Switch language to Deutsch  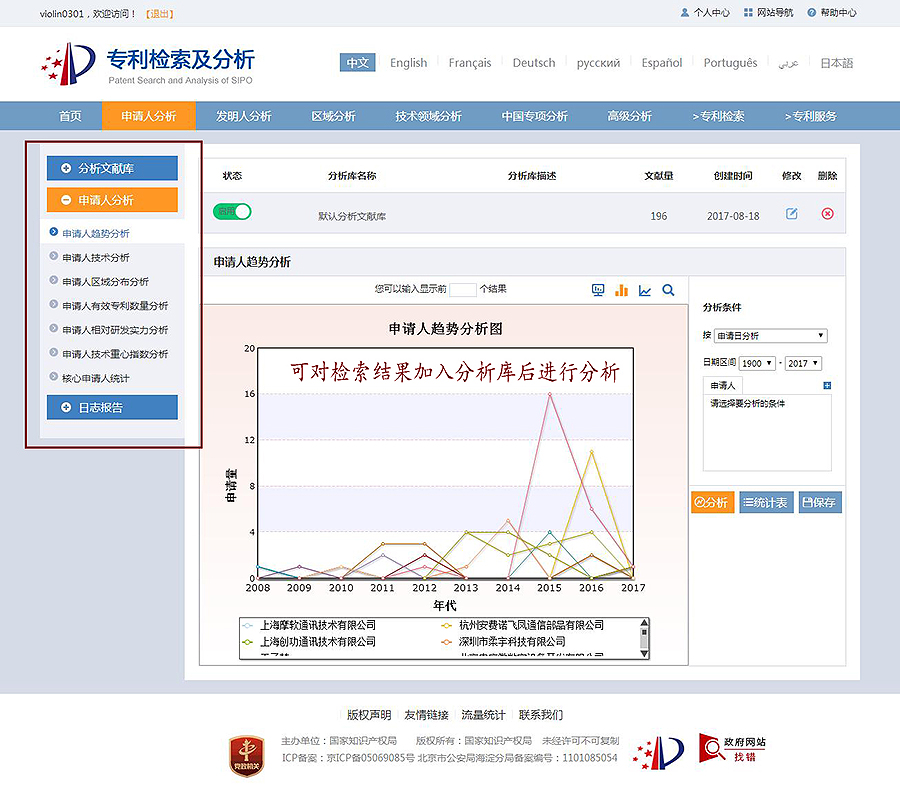[534, 63]
